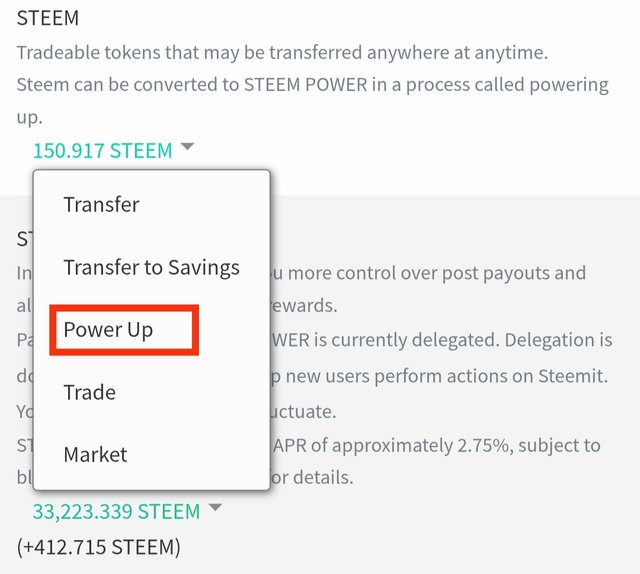
Task: Open the 150.917 STEEM balance dropdown
Action: (x=103, y=150)
